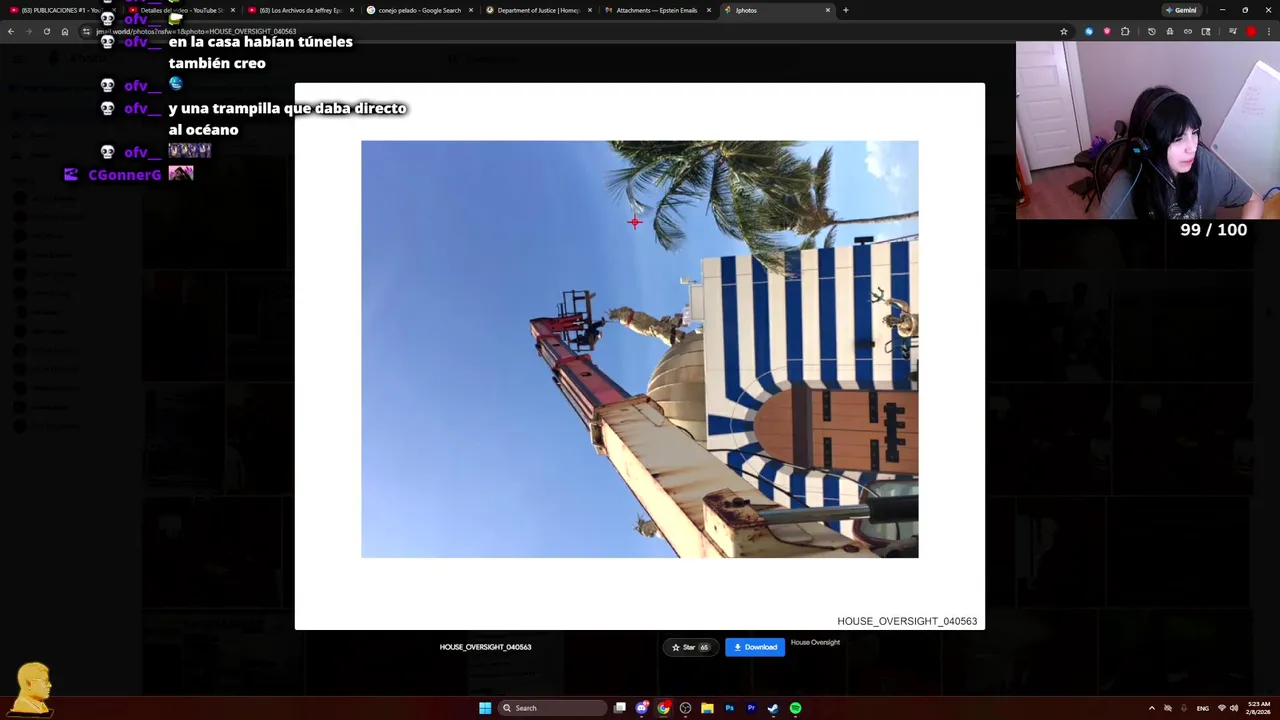The image size is (1280, 720).
Task: Click the incognito-style figure toolbar icon
Action: pyautogui.click(x=1170, y=31)
